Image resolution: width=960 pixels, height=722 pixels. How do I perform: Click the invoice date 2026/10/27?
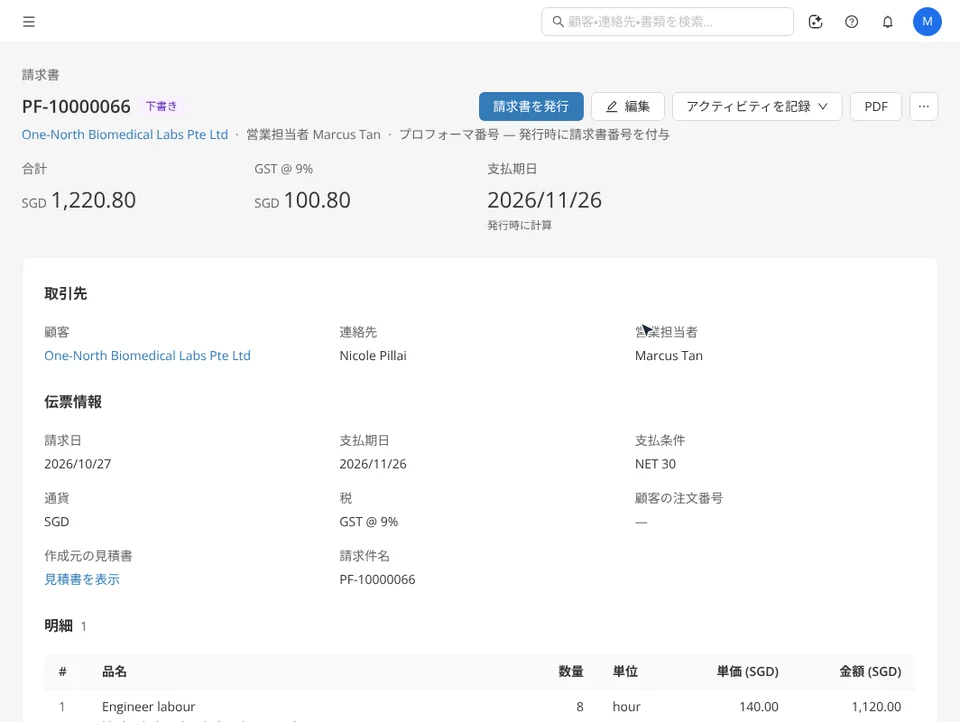[x=78, y=464]
